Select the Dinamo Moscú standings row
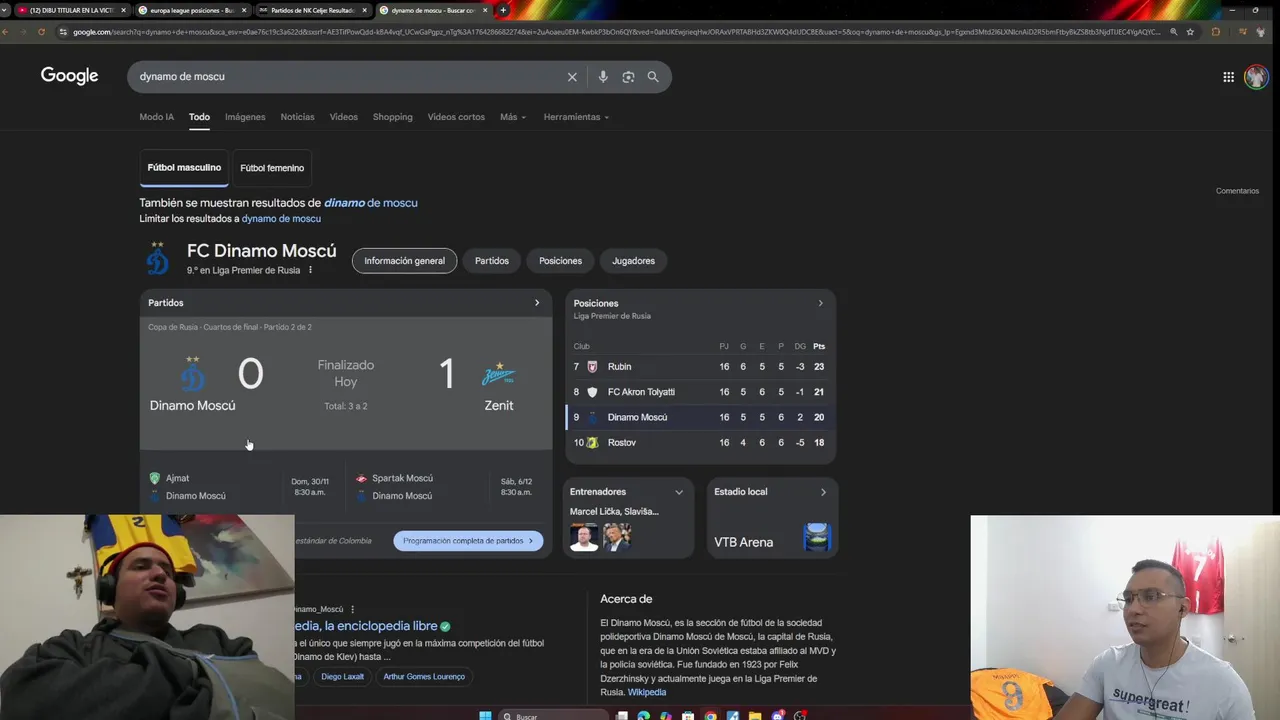 pyautogui.click(x=700, y=417)
